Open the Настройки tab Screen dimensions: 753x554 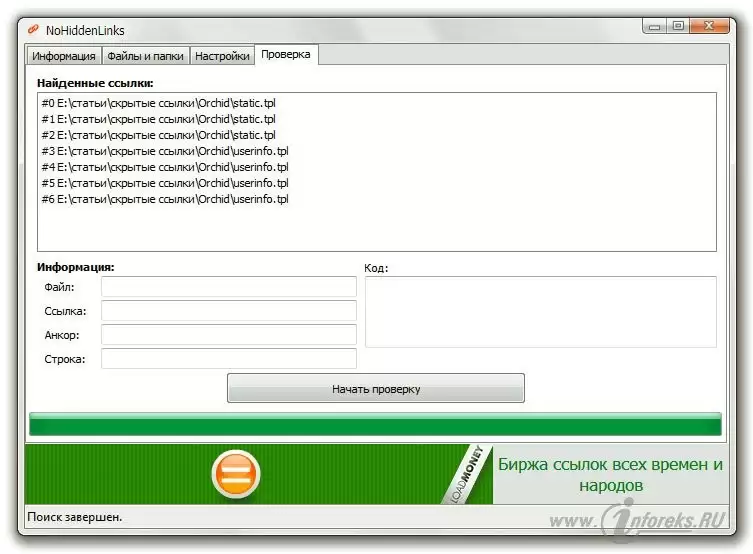point(222,56)
